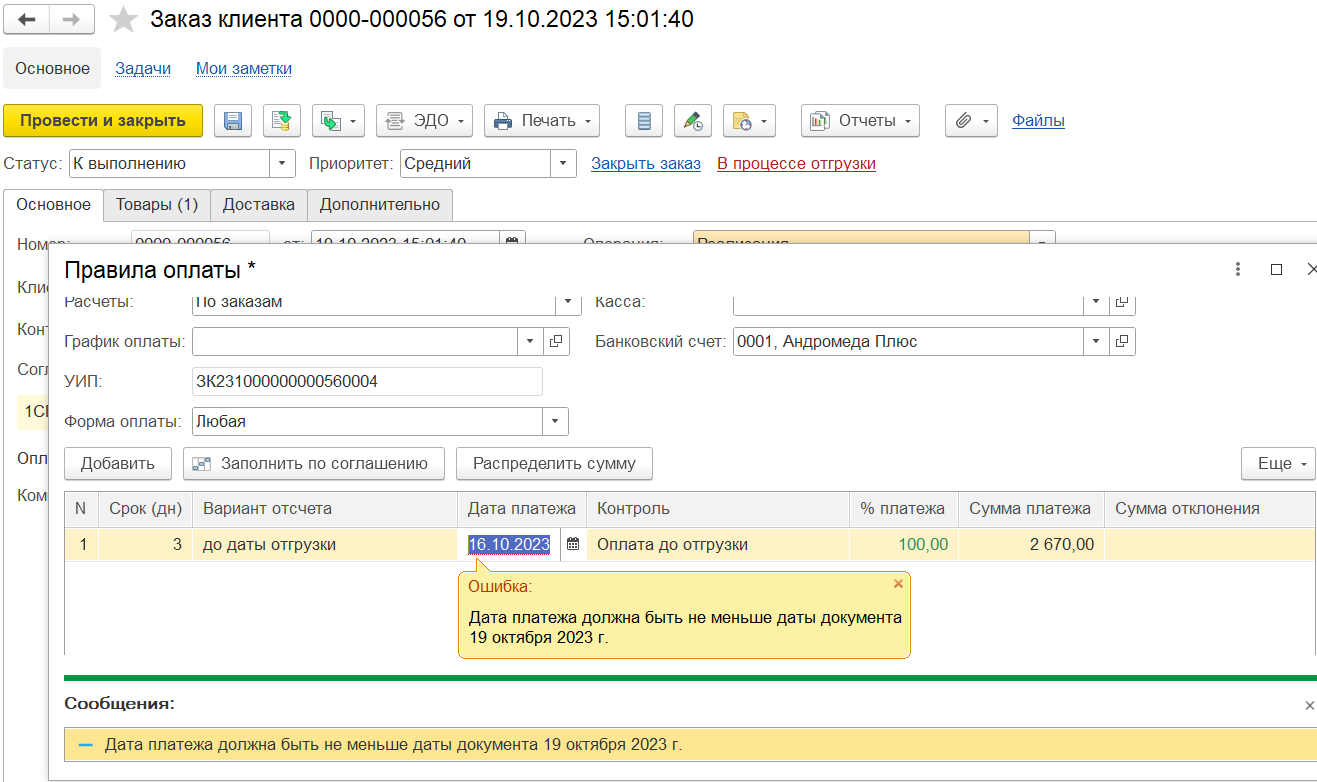Viewport: 1317px width, 782px height.
Task: Click the Сумма платежа column header
Action: (x=1031, y=509)
